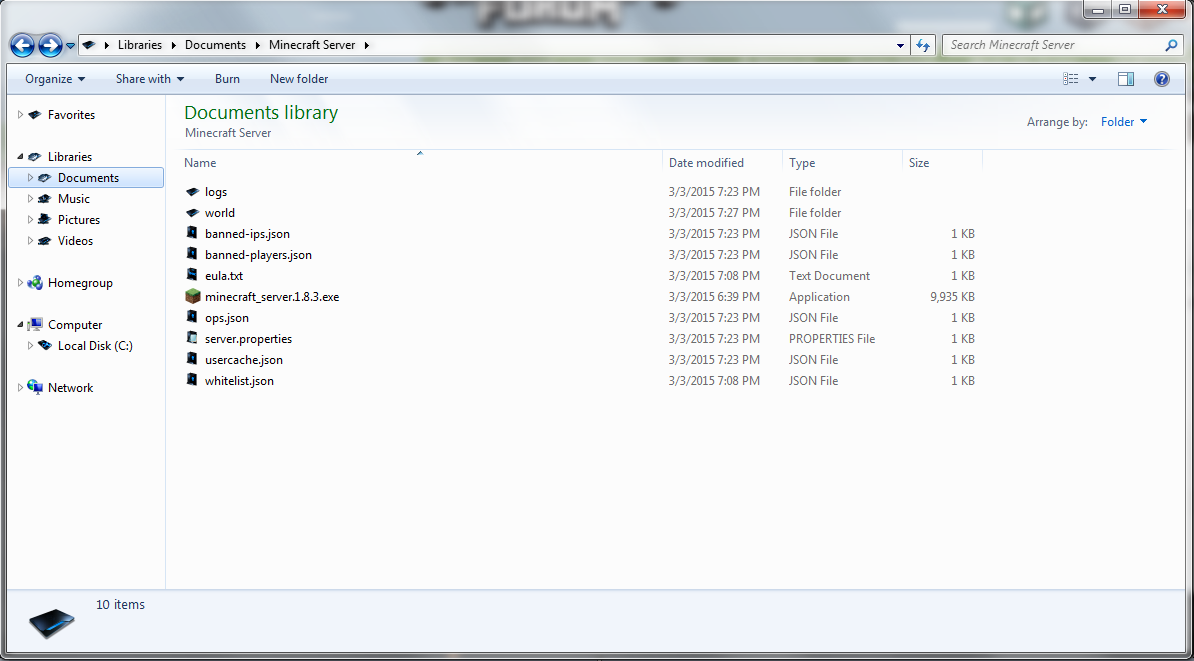Select Videos library in sidebar
This screenshot has height=661, width=1194.
(75, 241)
